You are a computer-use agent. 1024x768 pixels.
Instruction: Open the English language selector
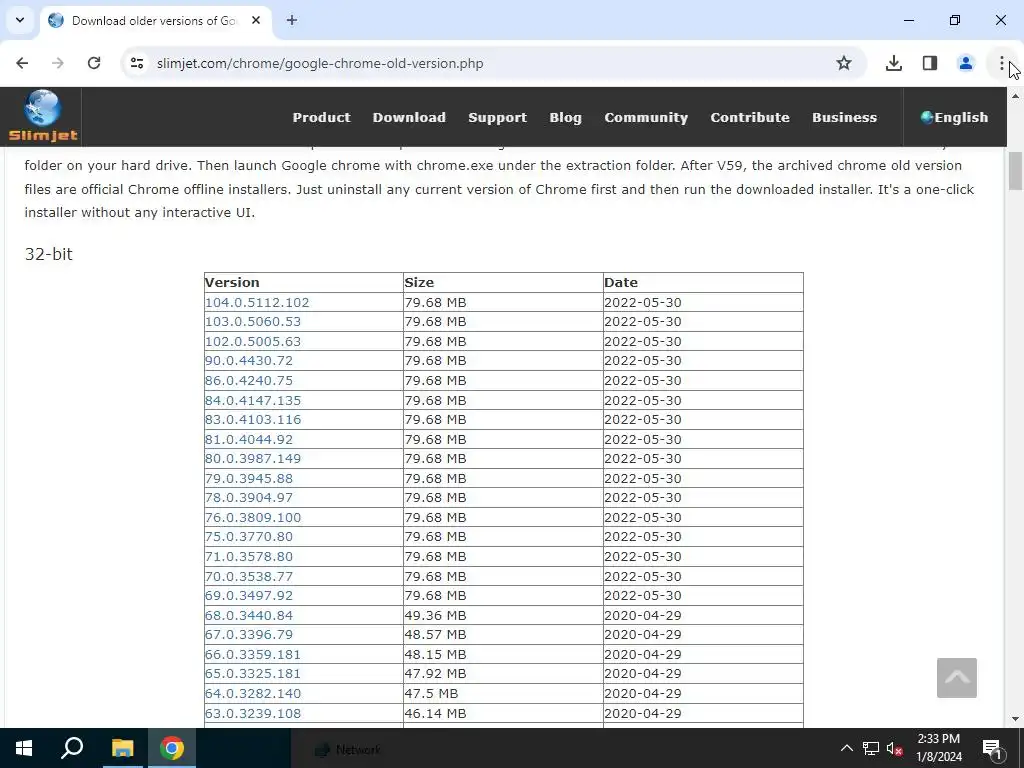[954, 118]
